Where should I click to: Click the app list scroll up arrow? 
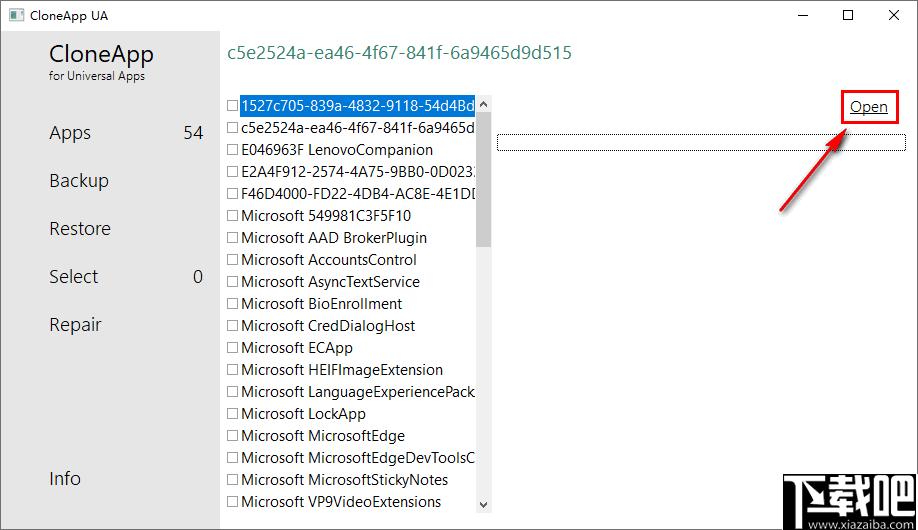tap(483, 104)
